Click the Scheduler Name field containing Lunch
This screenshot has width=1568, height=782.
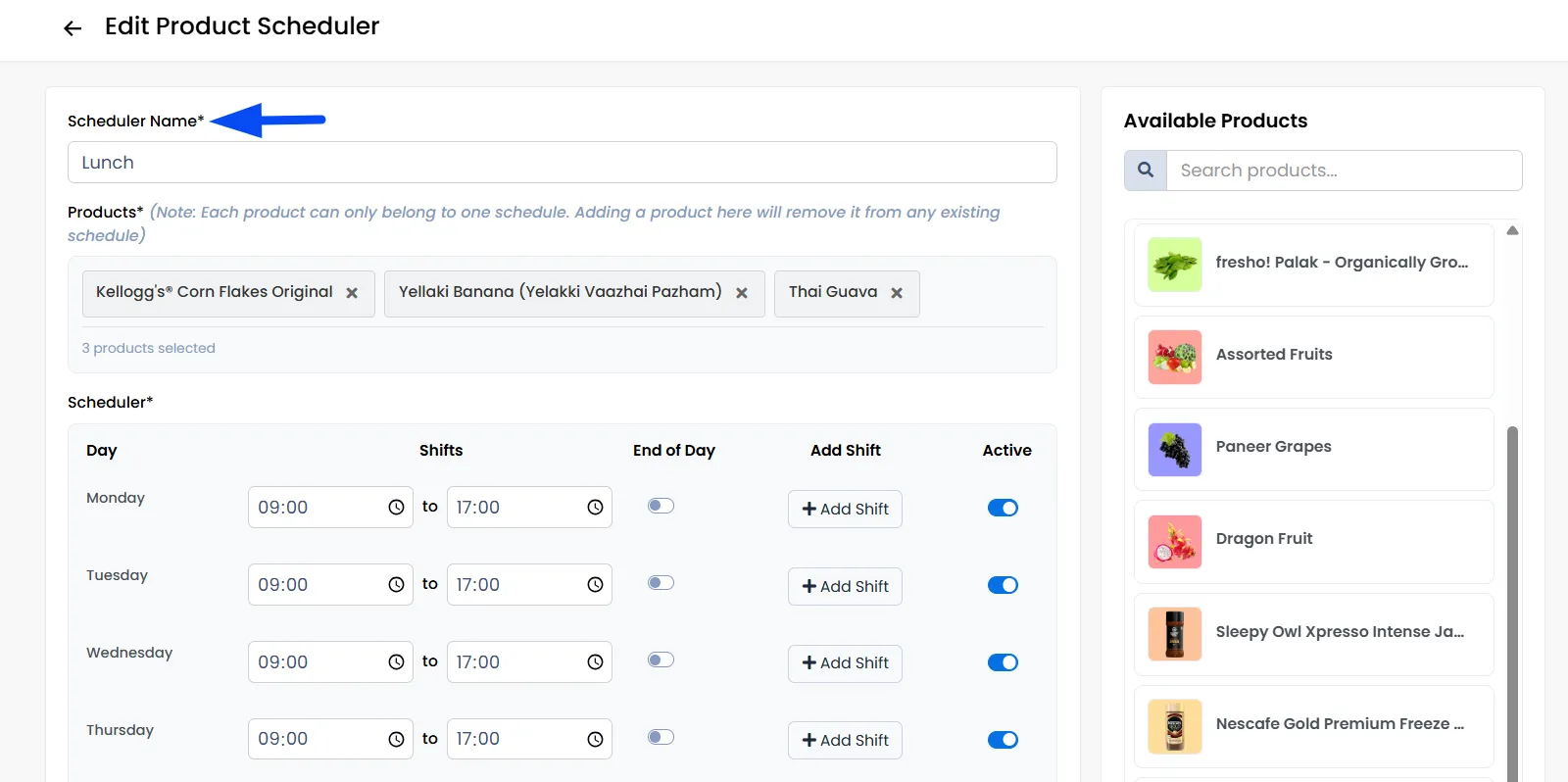point(562,163)
